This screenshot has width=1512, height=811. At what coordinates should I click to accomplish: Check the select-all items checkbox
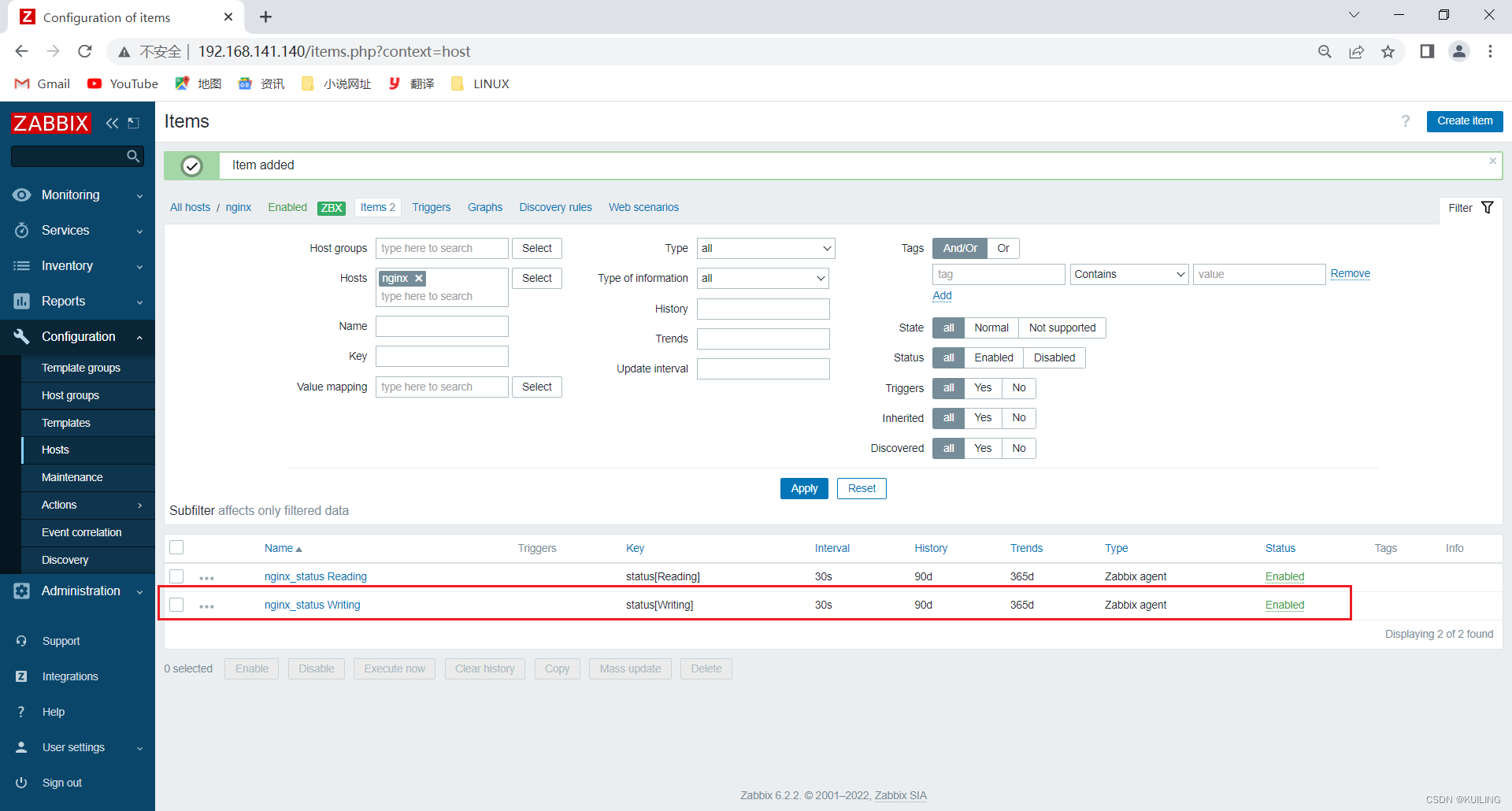click(176, 547)
